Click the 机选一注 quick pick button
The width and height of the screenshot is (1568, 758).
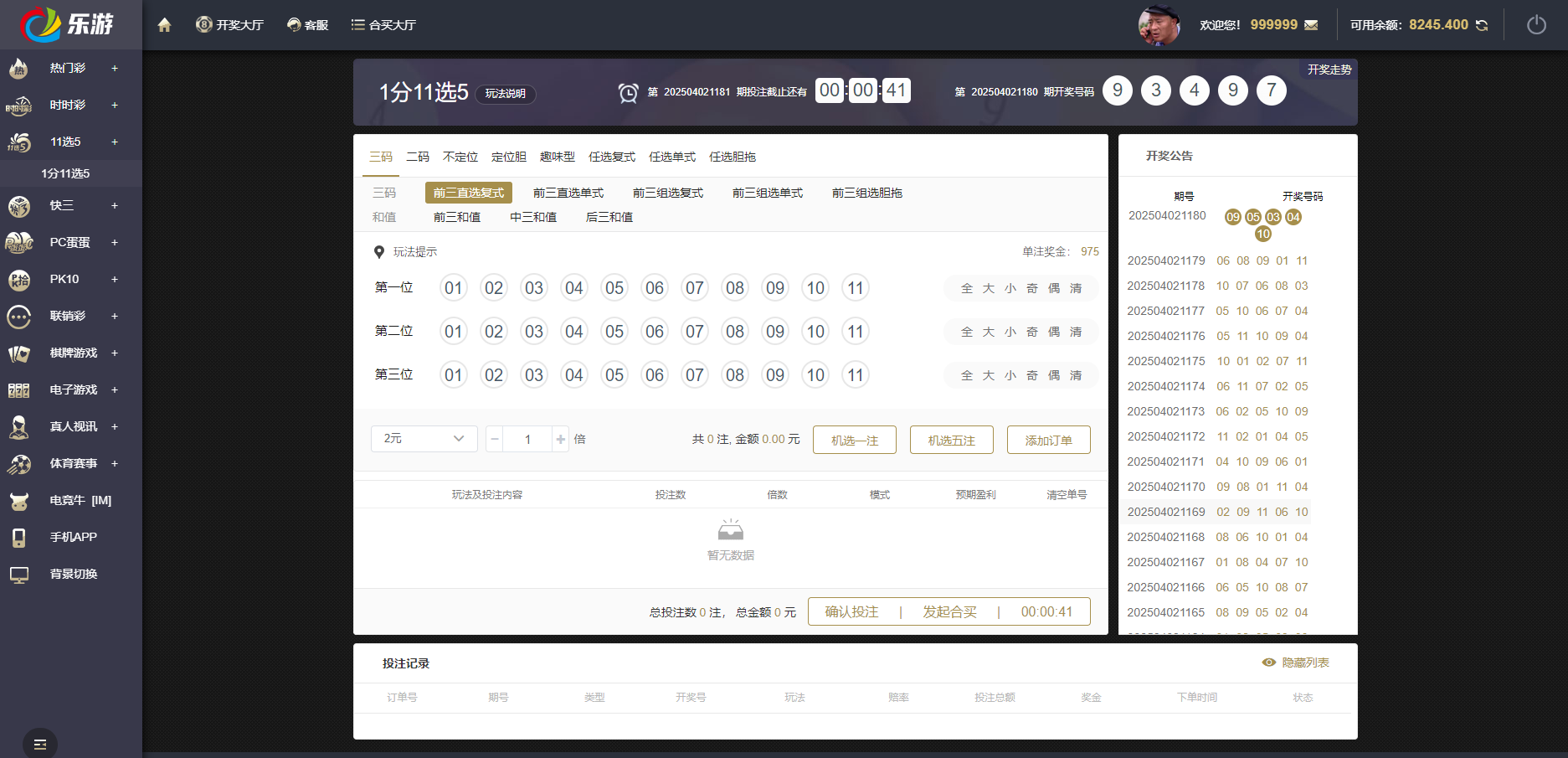click(x=854, y=439)
